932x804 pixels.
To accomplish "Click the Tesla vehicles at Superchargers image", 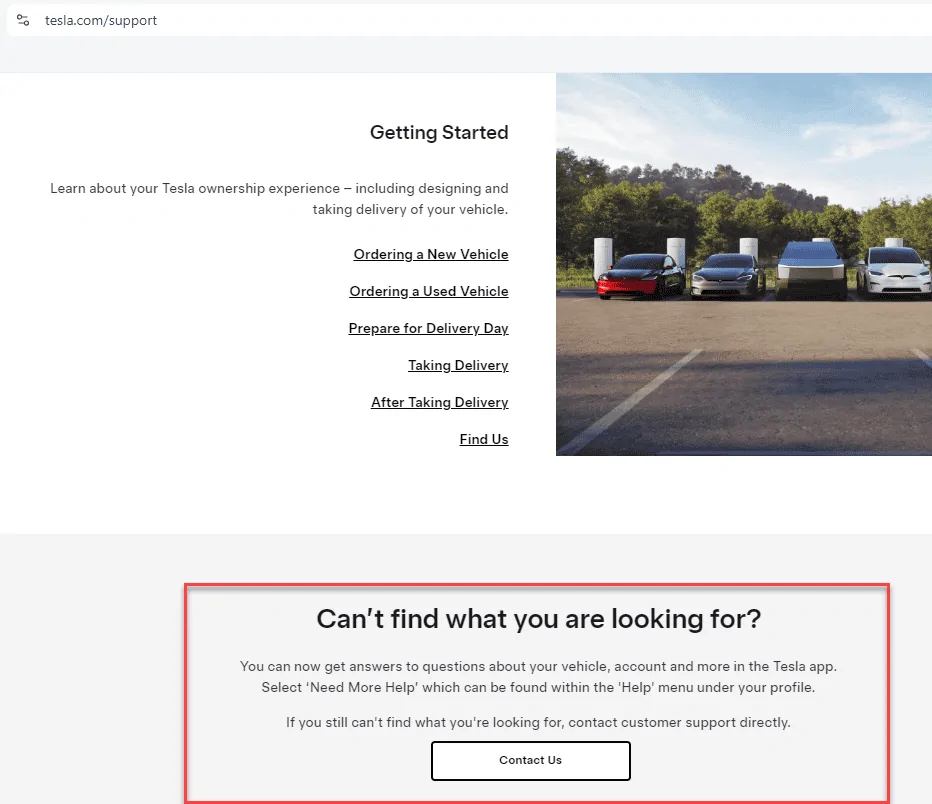I will click(x=744, y=264).
